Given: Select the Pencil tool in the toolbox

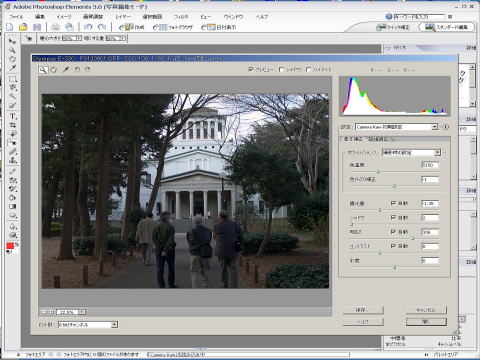Looking at the screenshot, I should (x=12, y=171).
